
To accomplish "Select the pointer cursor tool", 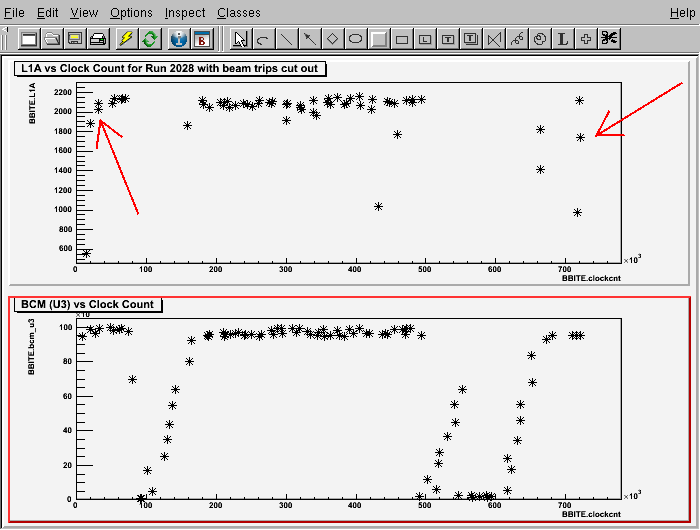I will [240, 39].
